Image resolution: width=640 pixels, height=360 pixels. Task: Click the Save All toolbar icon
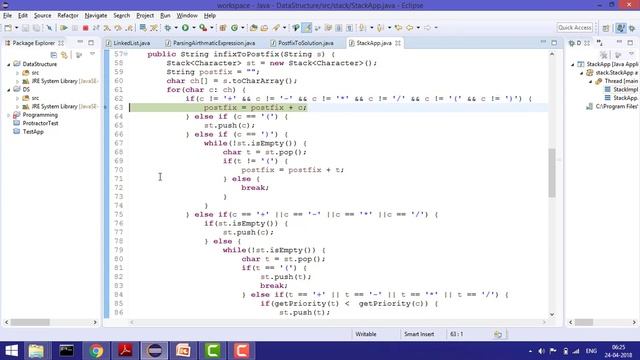coord(36,28)
